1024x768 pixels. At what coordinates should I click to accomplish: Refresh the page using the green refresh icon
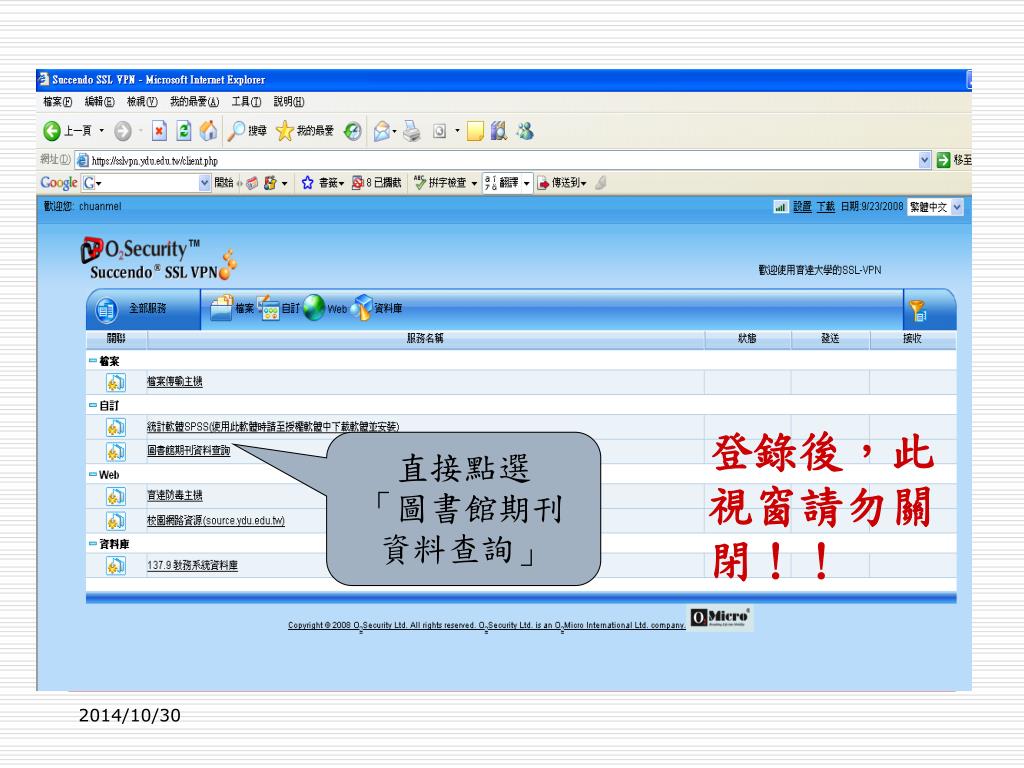click(184, 131)
